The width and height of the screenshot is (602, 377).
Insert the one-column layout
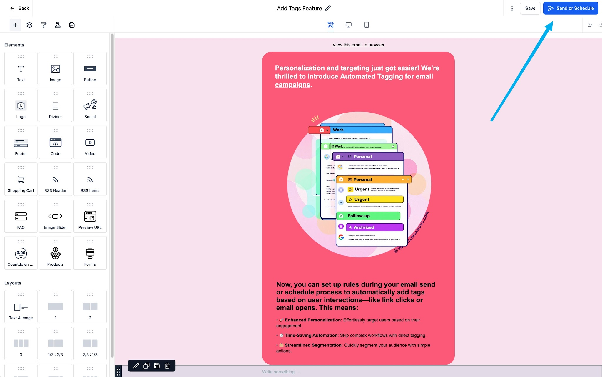pos(55,306)
